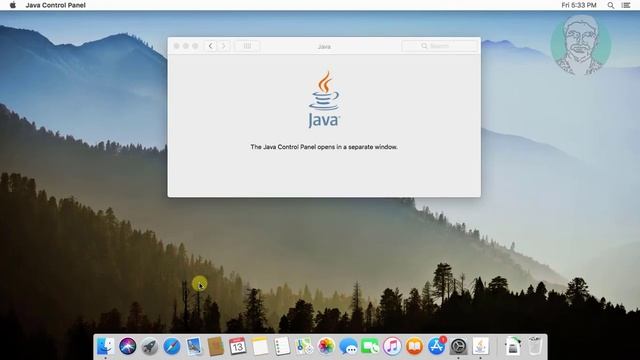Open iBooks orange icon in dock
This screenshot has width=640, height=360.
pos(414,347)
